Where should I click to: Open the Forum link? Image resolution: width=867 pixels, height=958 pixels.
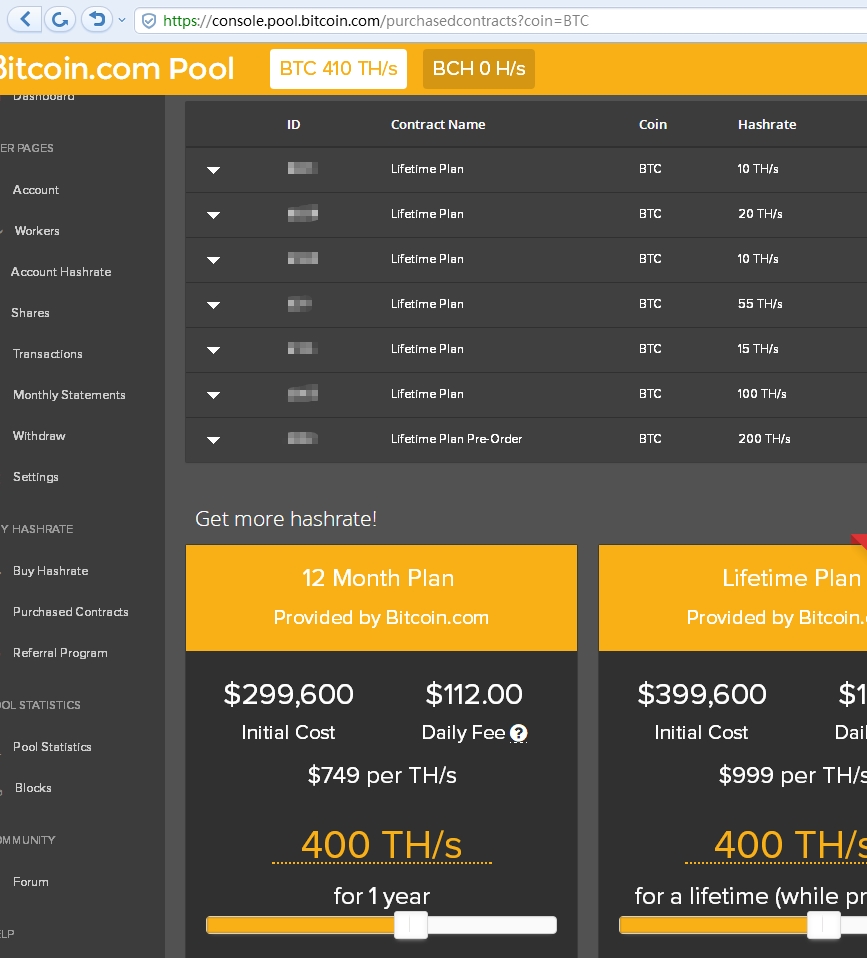point(31,882)
